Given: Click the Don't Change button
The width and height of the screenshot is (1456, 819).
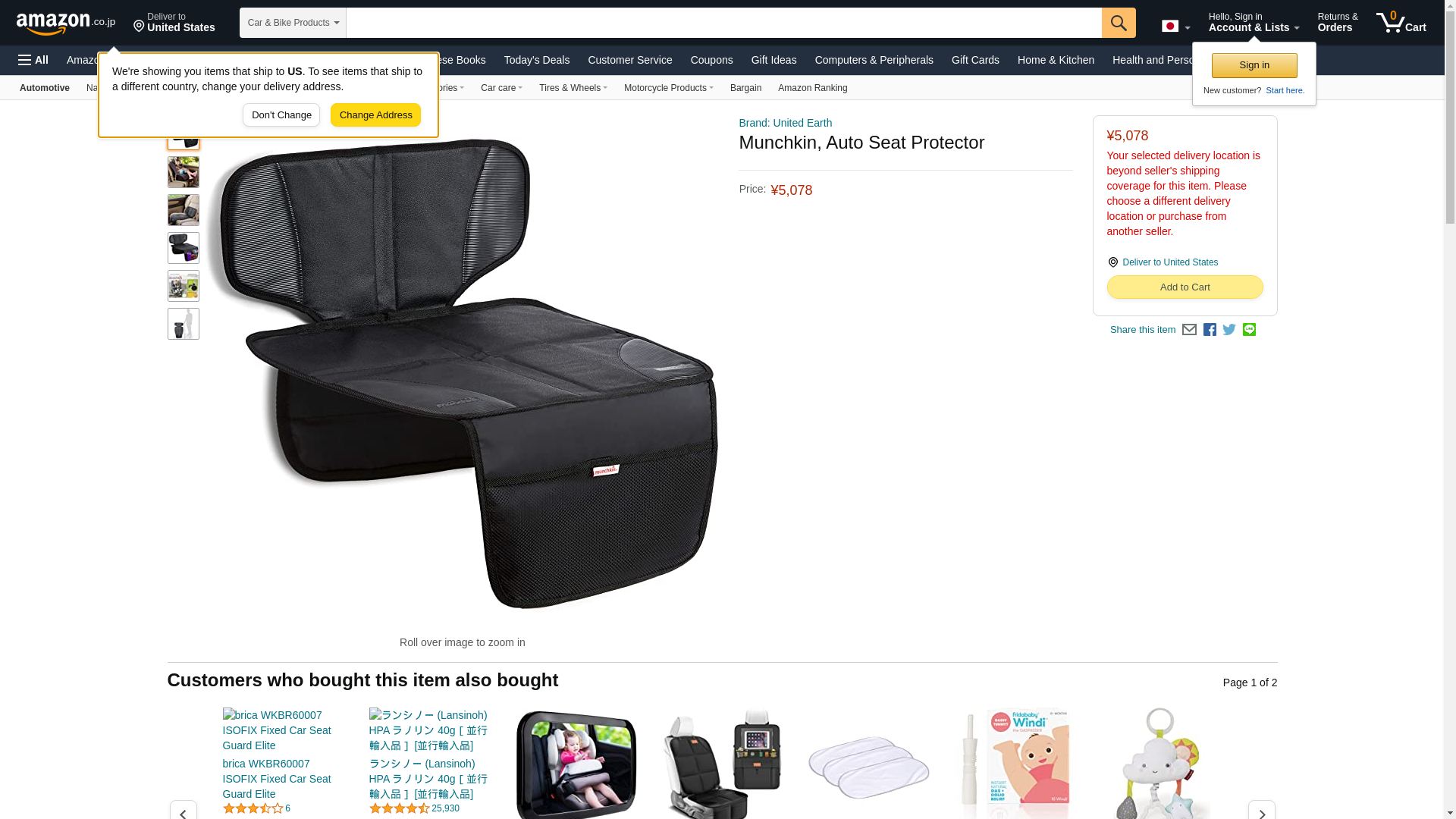Looking at the screenshot, I should (281, 115).
